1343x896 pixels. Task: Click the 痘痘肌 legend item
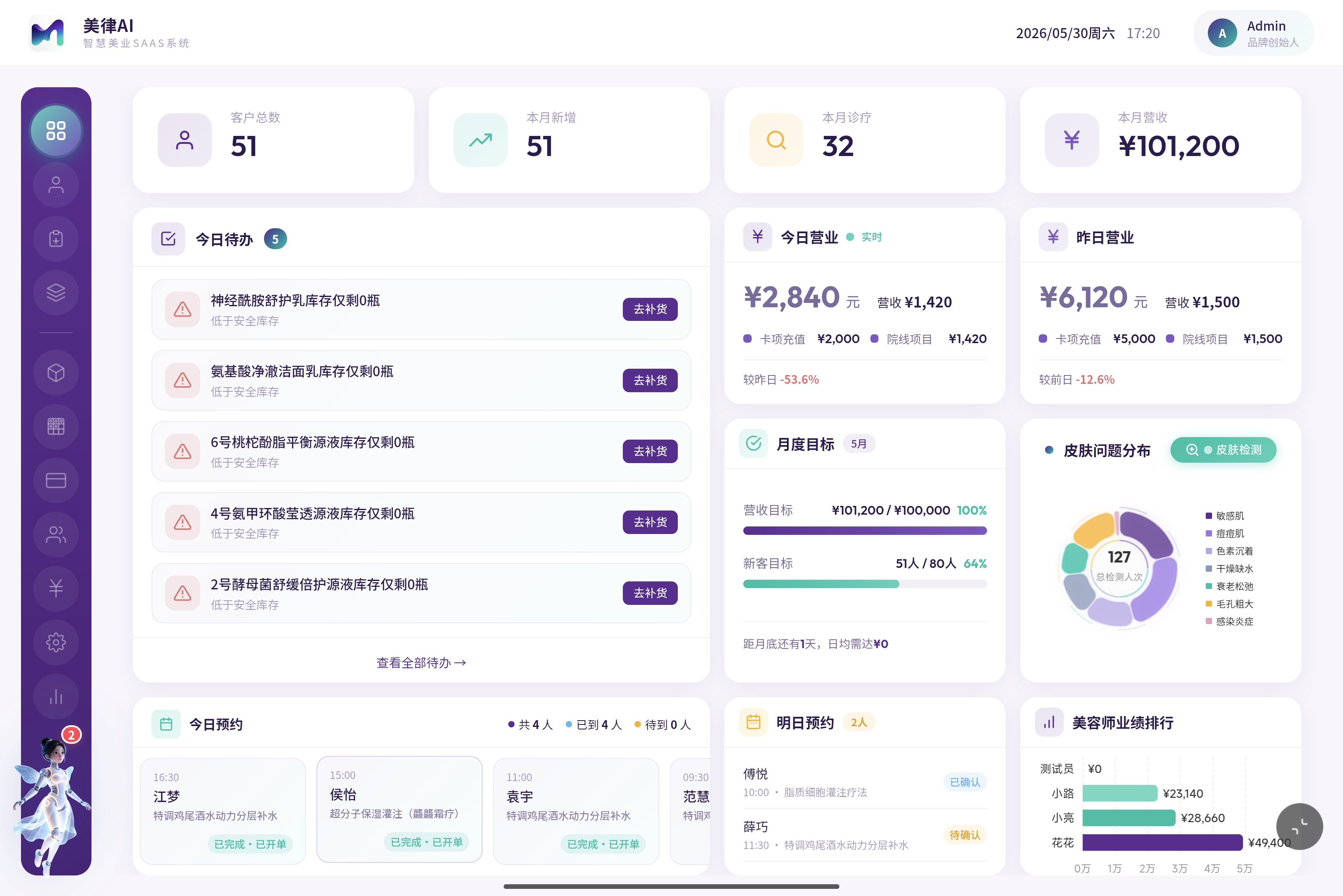pos(1225,534)
